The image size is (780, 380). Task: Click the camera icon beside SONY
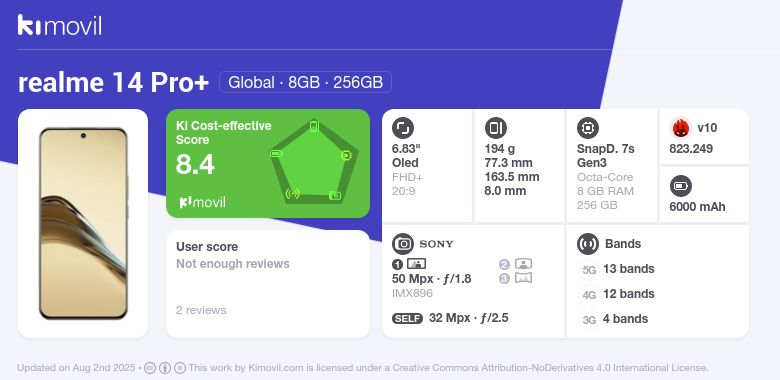pos(403,244)
